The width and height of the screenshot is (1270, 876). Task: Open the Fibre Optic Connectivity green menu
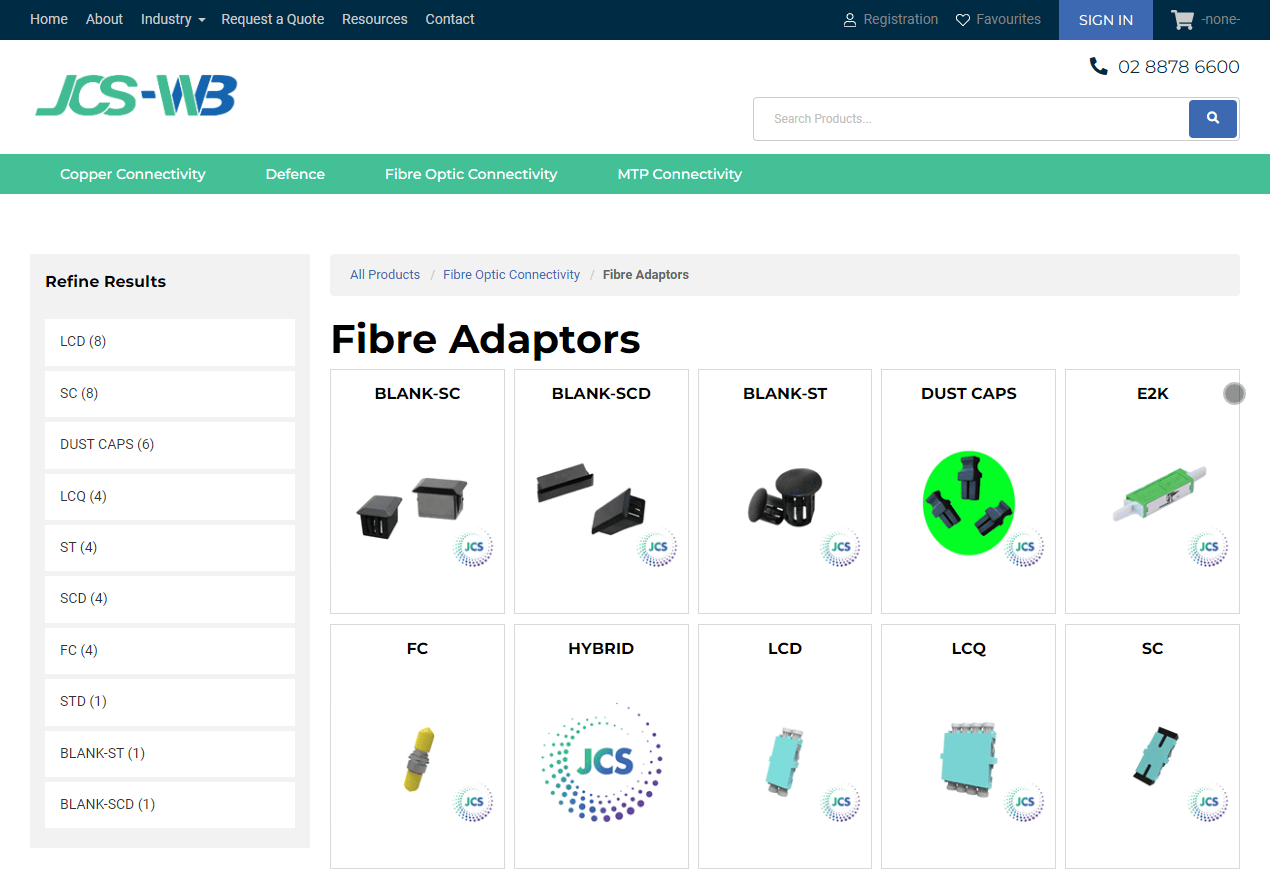[x=470, y=174]
